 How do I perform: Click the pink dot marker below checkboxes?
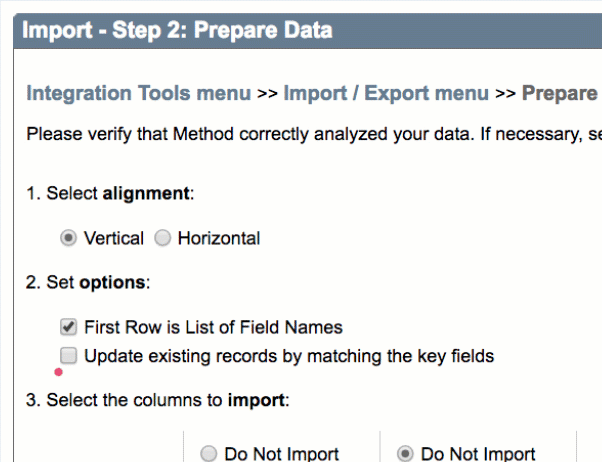pyautogui.click(x=58, y=372)
